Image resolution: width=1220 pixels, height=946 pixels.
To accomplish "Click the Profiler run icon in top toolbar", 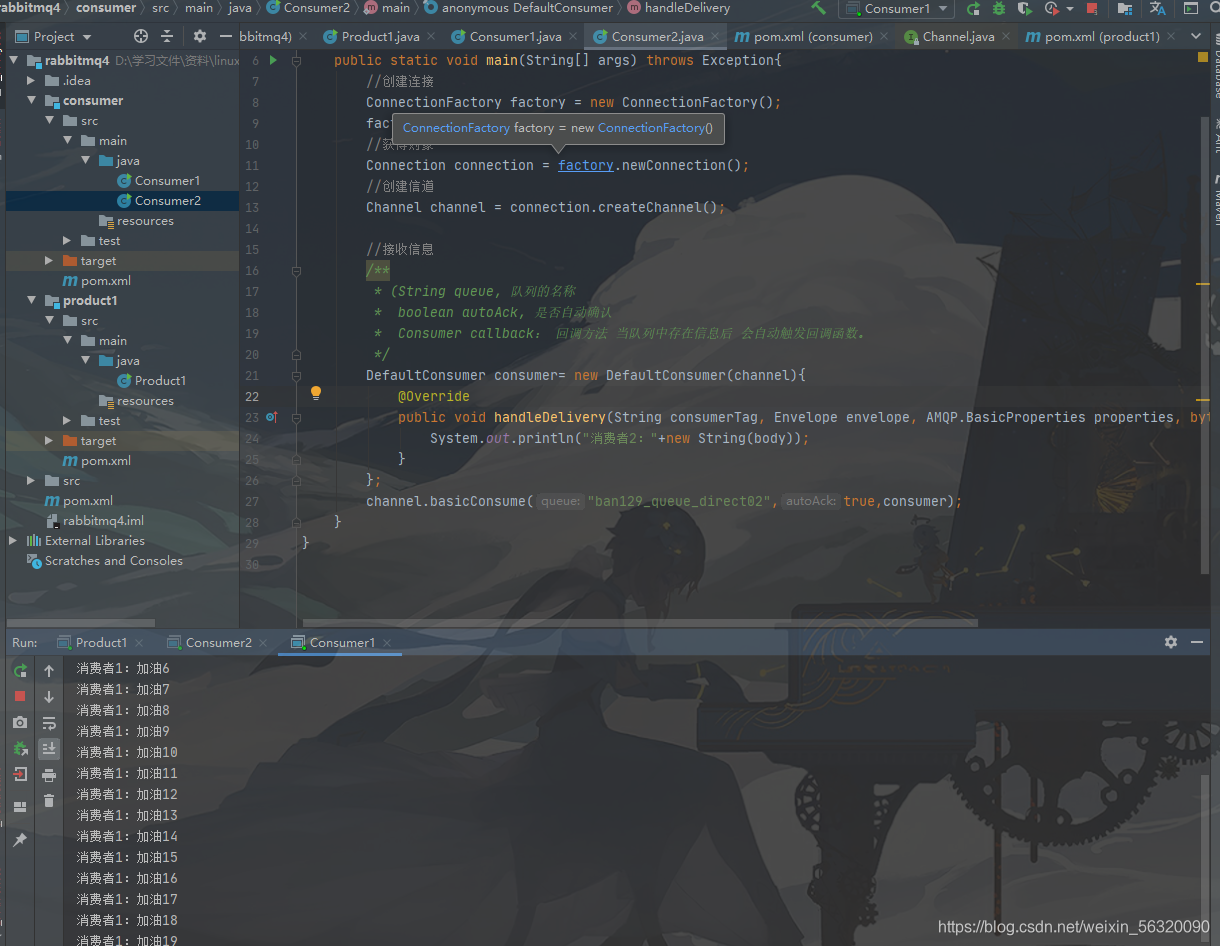I will point(1051,8).
